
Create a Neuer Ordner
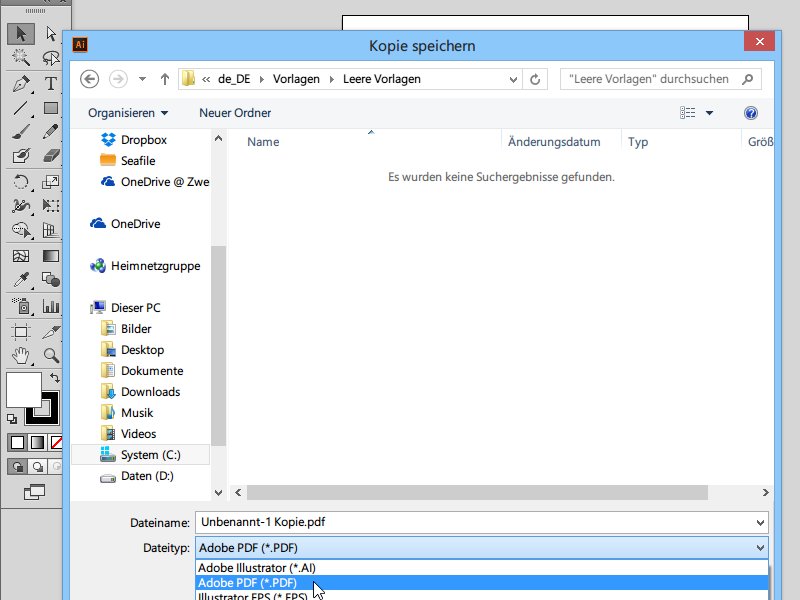click(x=235, y=113)
